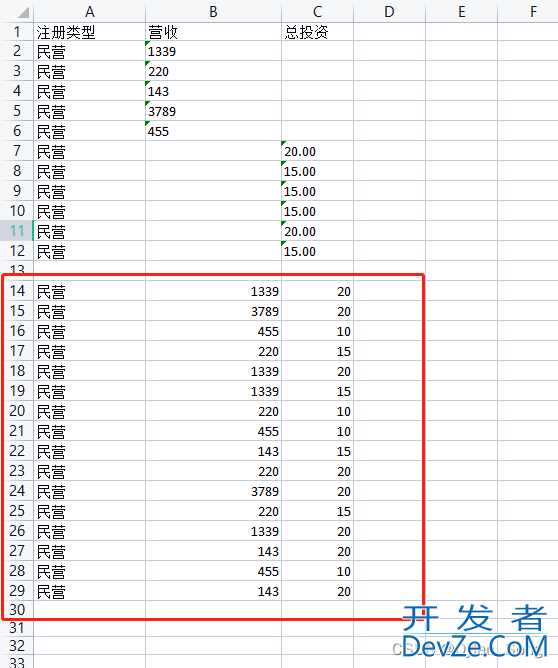Select column E header
The height and width of the screenshot is (668, 558).
tap(461, 12)
